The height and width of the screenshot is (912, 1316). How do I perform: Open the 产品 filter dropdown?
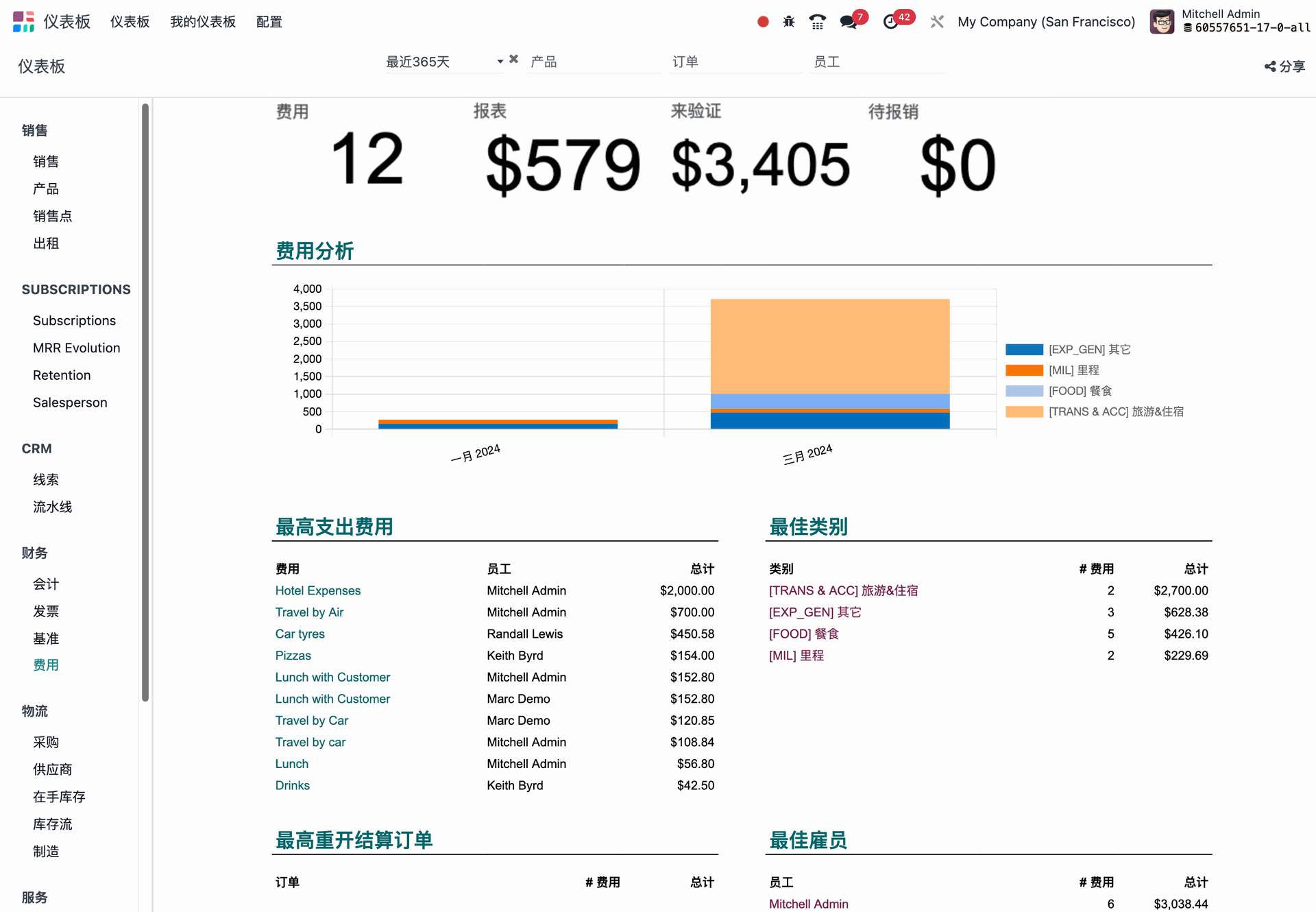(x=594, y=62)
